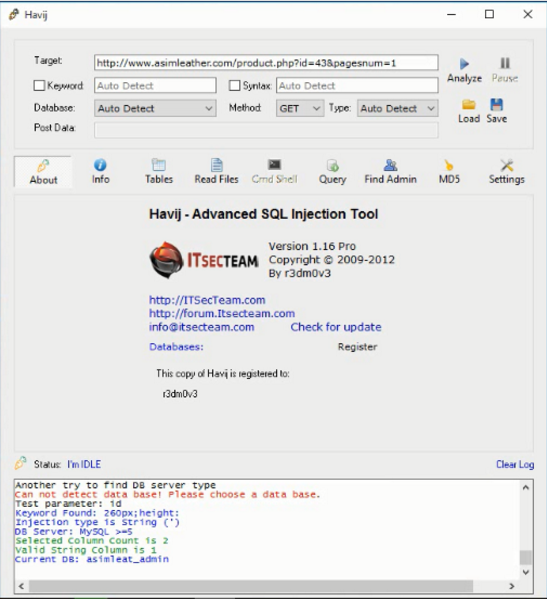
Task: Open the Method GET dropdown
Action: (300, 108)
